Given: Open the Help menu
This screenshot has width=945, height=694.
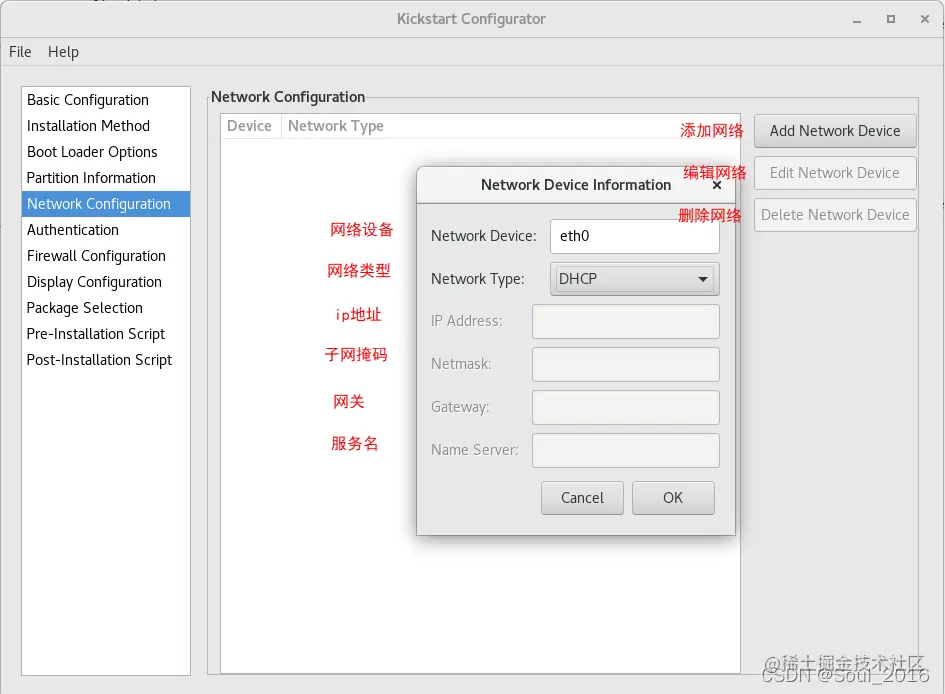Looking at the screenshot, I should pyautogui.click(x=63, y=52).
